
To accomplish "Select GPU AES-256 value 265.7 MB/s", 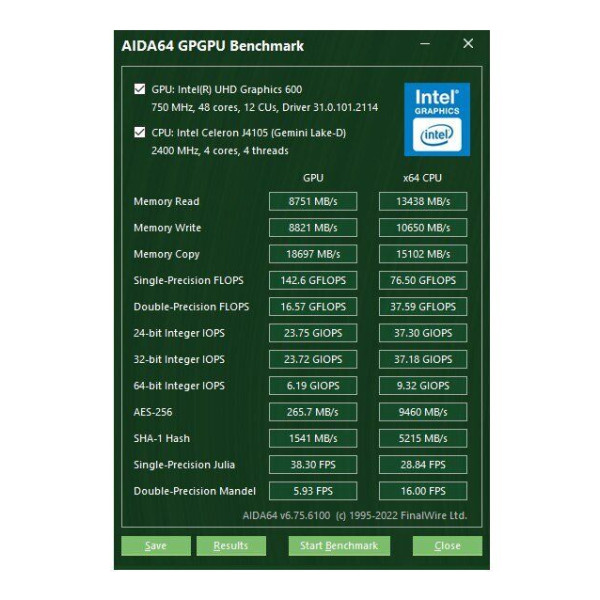I will (313, 412).
